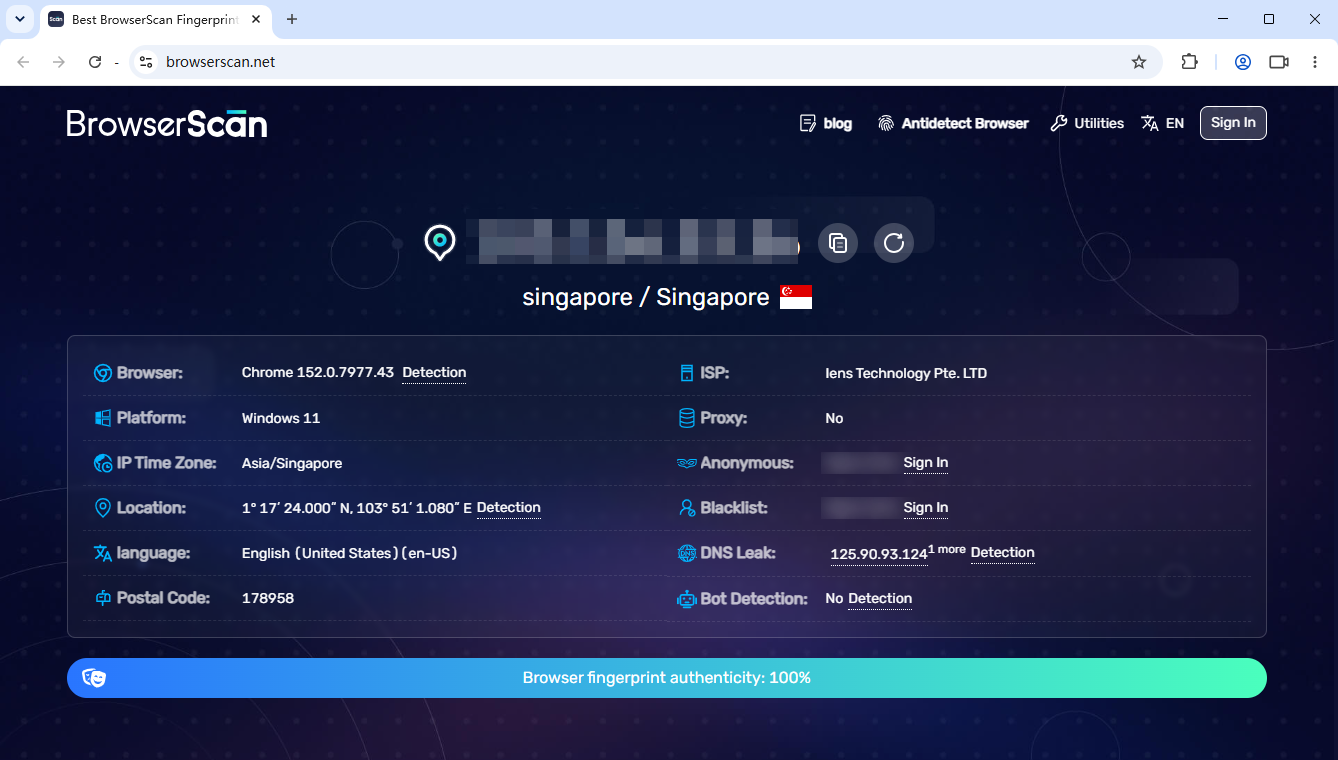Image resolution: width=1338 pixels, height=760 pixels.
Task: Click the DNS globe icon beside DNS Leak
Action: coord(687,553)
